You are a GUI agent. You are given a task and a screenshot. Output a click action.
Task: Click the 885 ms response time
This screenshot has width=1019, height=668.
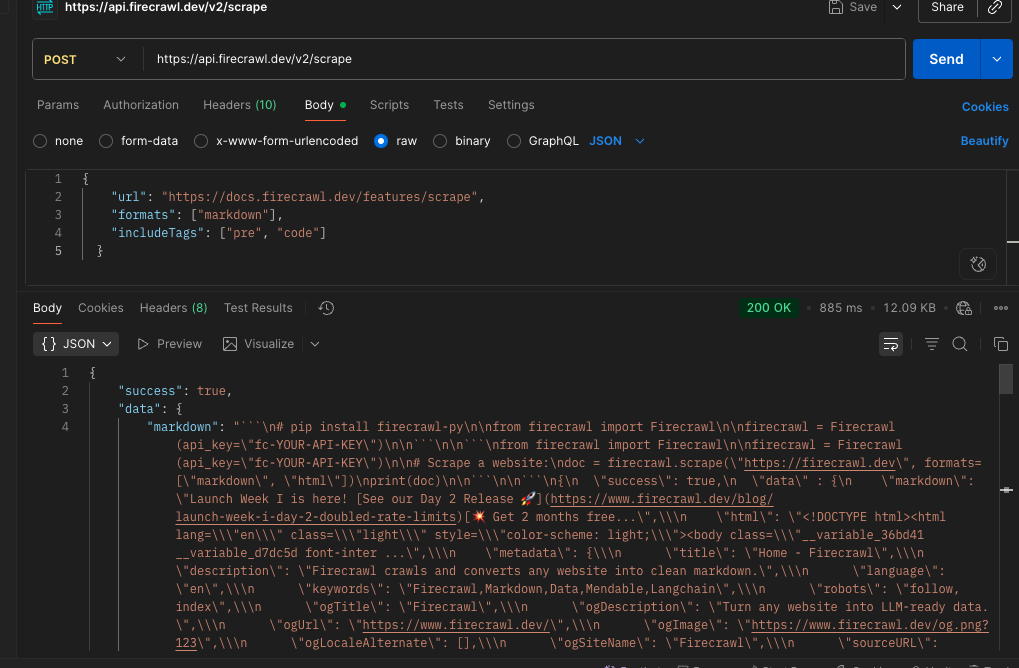tap(840, 308)
